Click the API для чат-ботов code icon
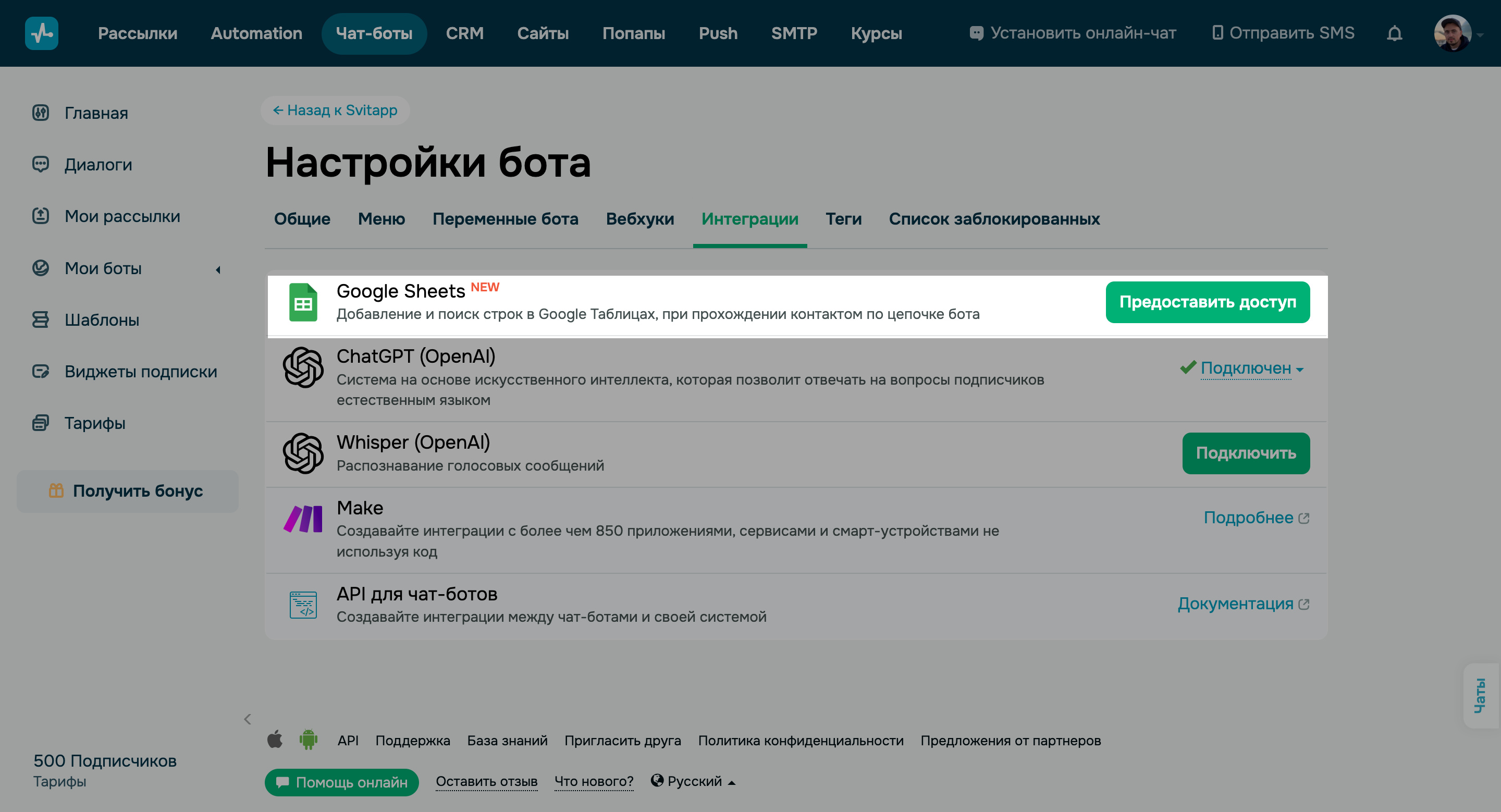This screenshot has height=812, width=1501. [303, 604]
